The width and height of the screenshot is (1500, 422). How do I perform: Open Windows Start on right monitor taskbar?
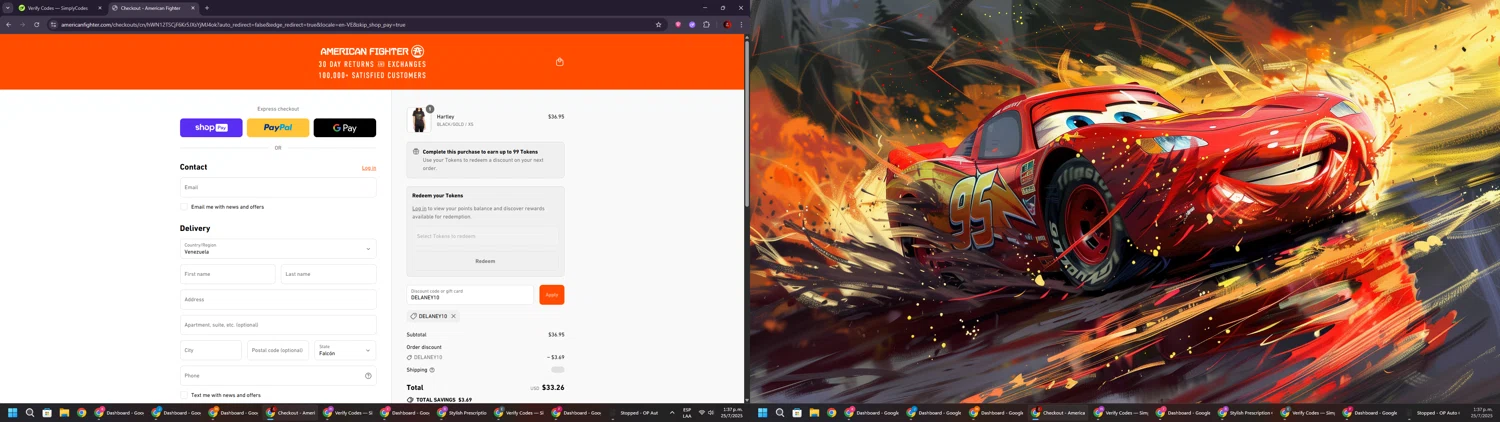tap(763, 413)
